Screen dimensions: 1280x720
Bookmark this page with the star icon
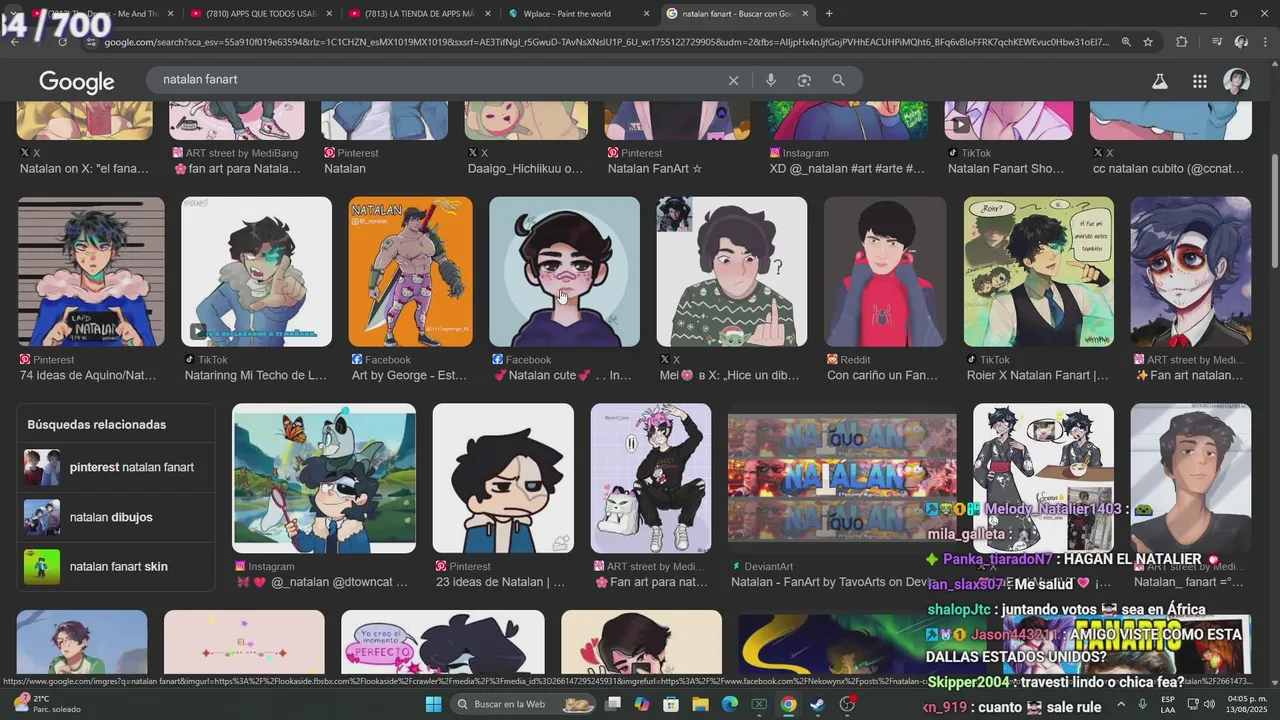click(x=1148, y=42)
